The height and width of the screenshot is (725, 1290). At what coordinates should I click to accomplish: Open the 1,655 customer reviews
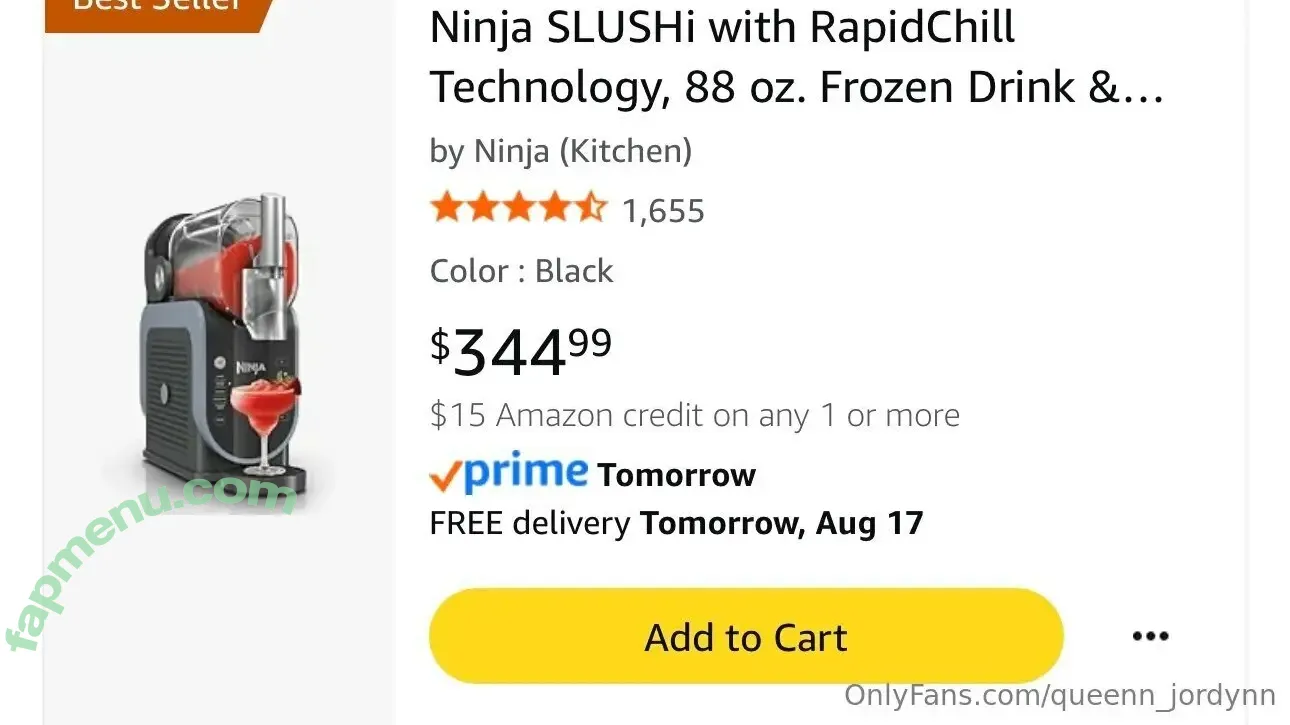(x=663, y=211)
